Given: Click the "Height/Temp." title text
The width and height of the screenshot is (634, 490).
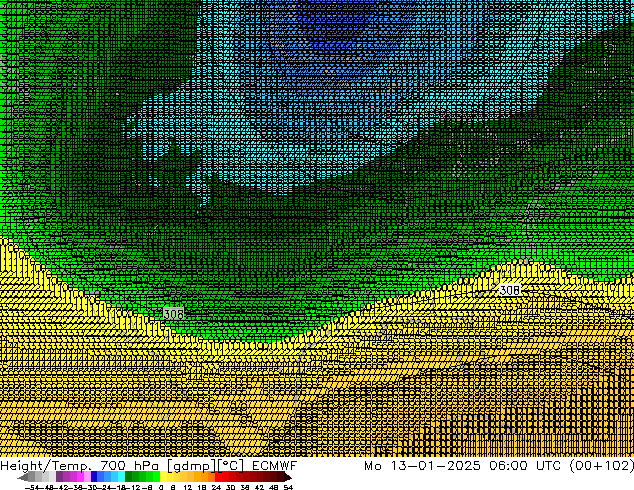Looking at the screenshot, I should click(x=46, y=466).
